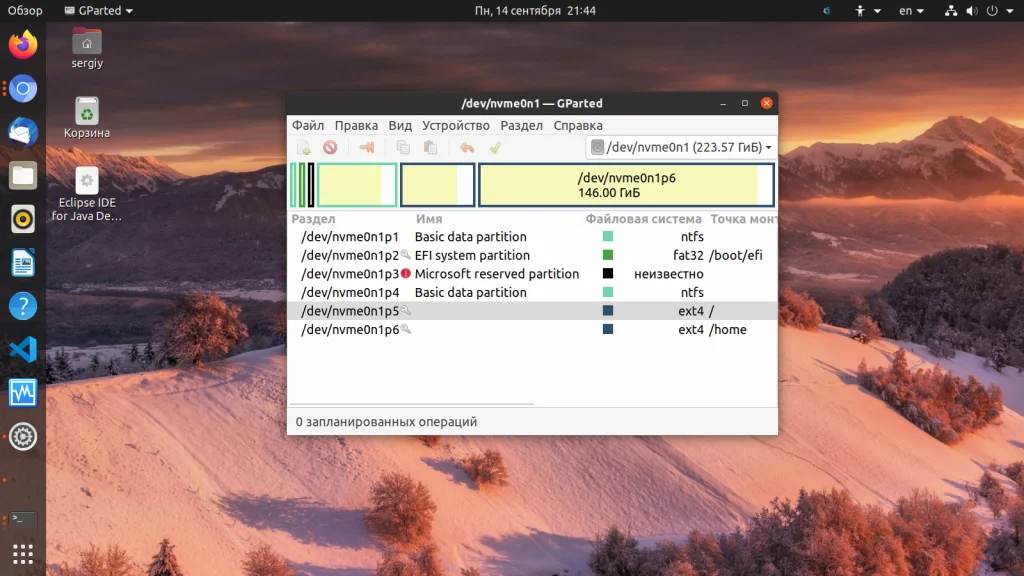Click the ext4 swatch in /home row
The image size is (1024, 576).
[x=608, y=329]
